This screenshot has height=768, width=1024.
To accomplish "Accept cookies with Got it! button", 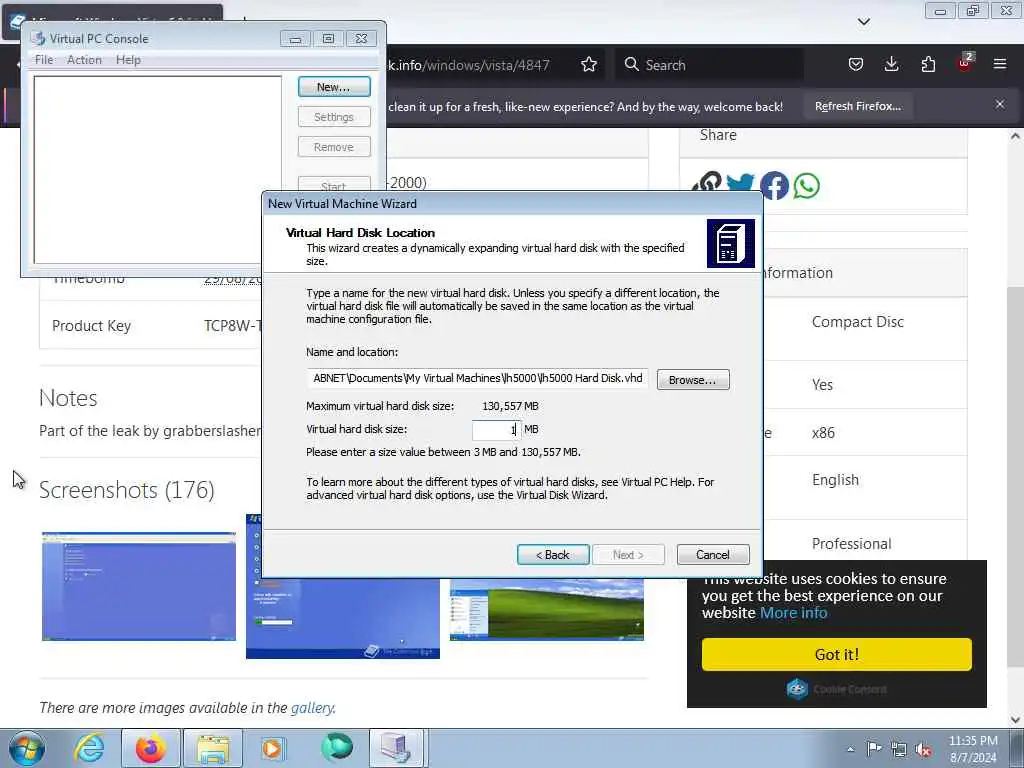I will [x=837, y=654].
